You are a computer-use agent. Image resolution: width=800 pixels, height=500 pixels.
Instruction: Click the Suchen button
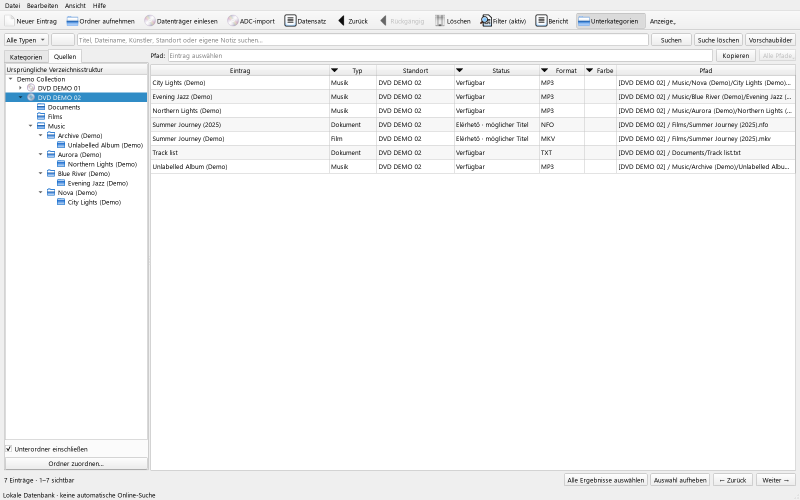click(671, 40)
